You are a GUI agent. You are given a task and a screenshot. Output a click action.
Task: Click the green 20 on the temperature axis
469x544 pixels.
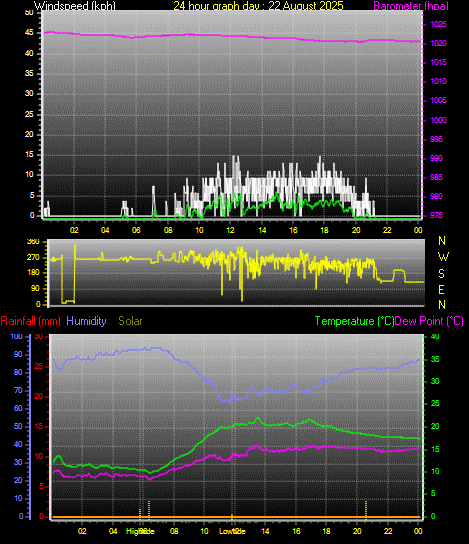click(x=435, y=426)
